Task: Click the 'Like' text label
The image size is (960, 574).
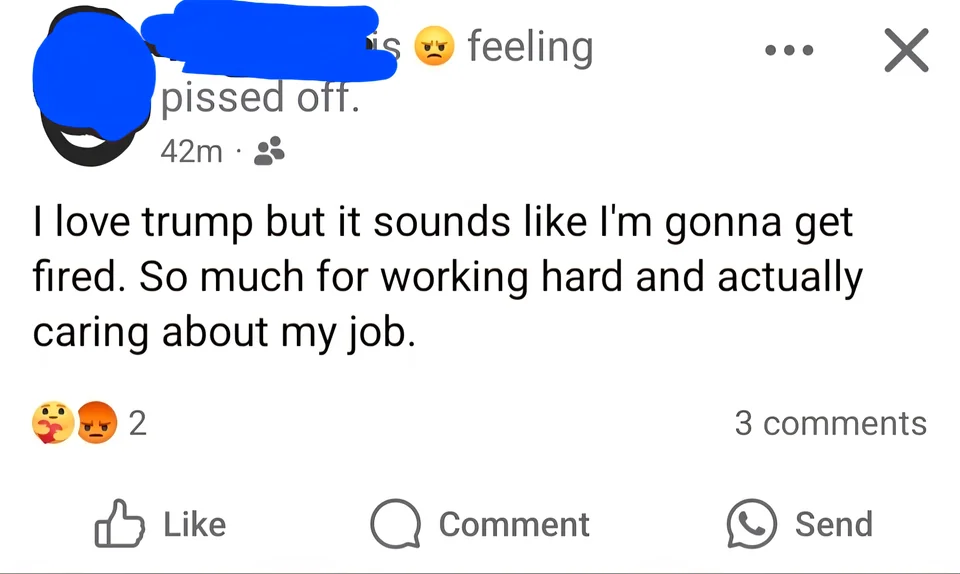Action: (195, 525)
